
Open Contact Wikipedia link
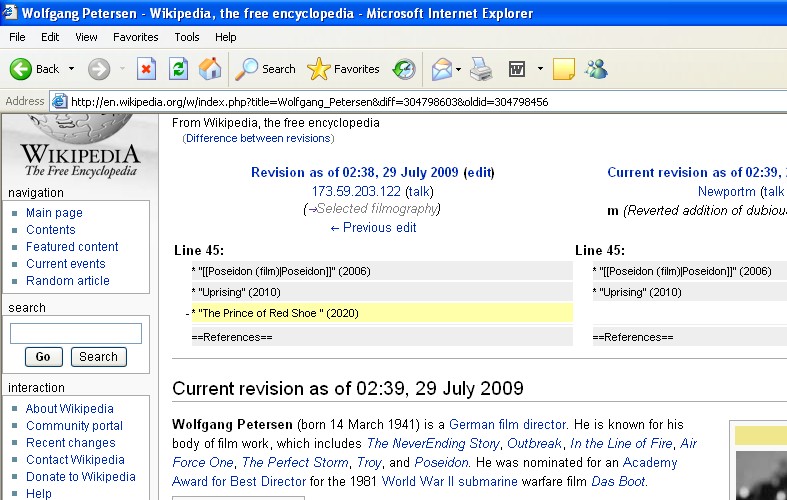pyautogui.click(x=75, y=460)
